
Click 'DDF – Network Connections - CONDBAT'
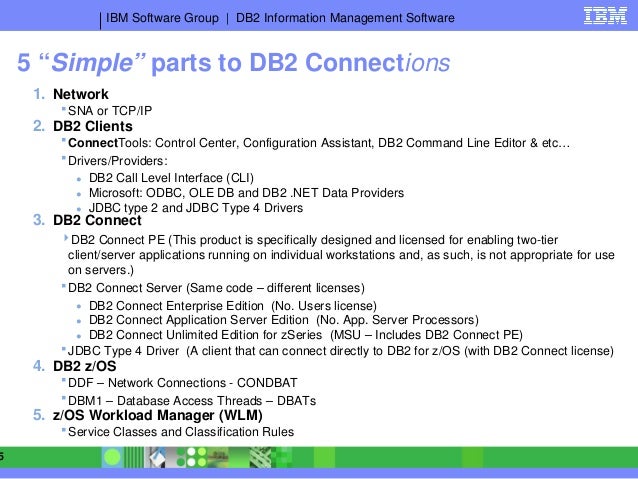pos(183,383)
